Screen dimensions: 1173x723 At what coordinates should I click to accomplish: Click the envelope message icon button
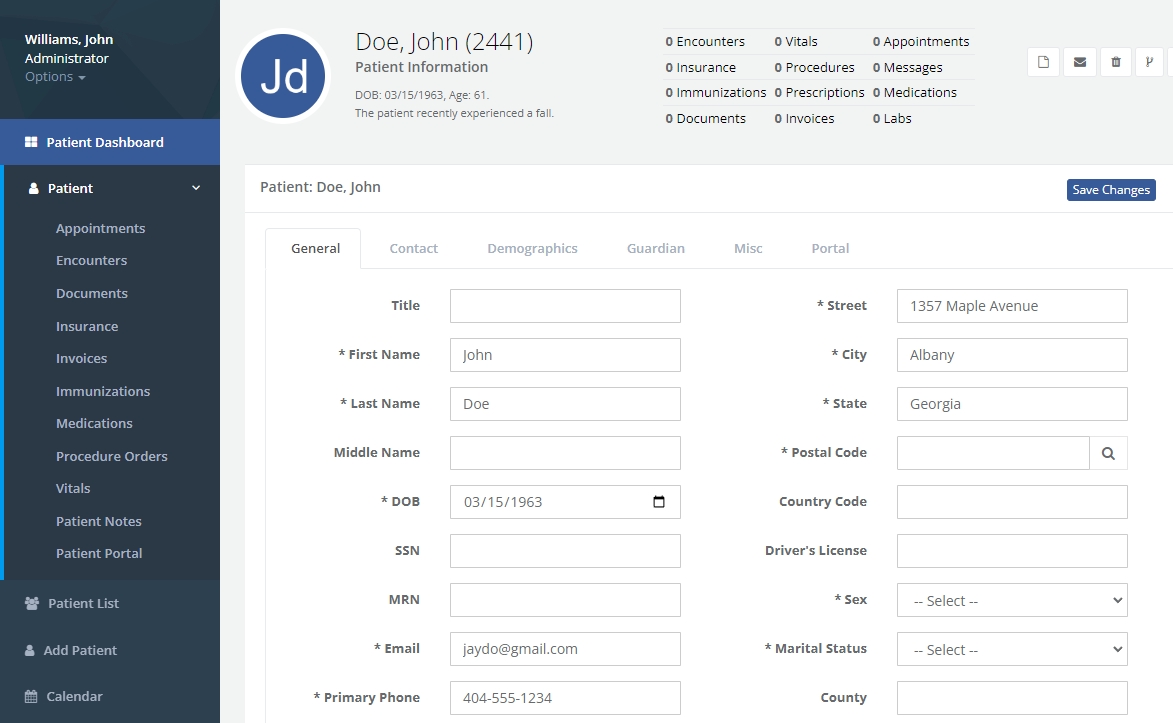coord(1079,62)
